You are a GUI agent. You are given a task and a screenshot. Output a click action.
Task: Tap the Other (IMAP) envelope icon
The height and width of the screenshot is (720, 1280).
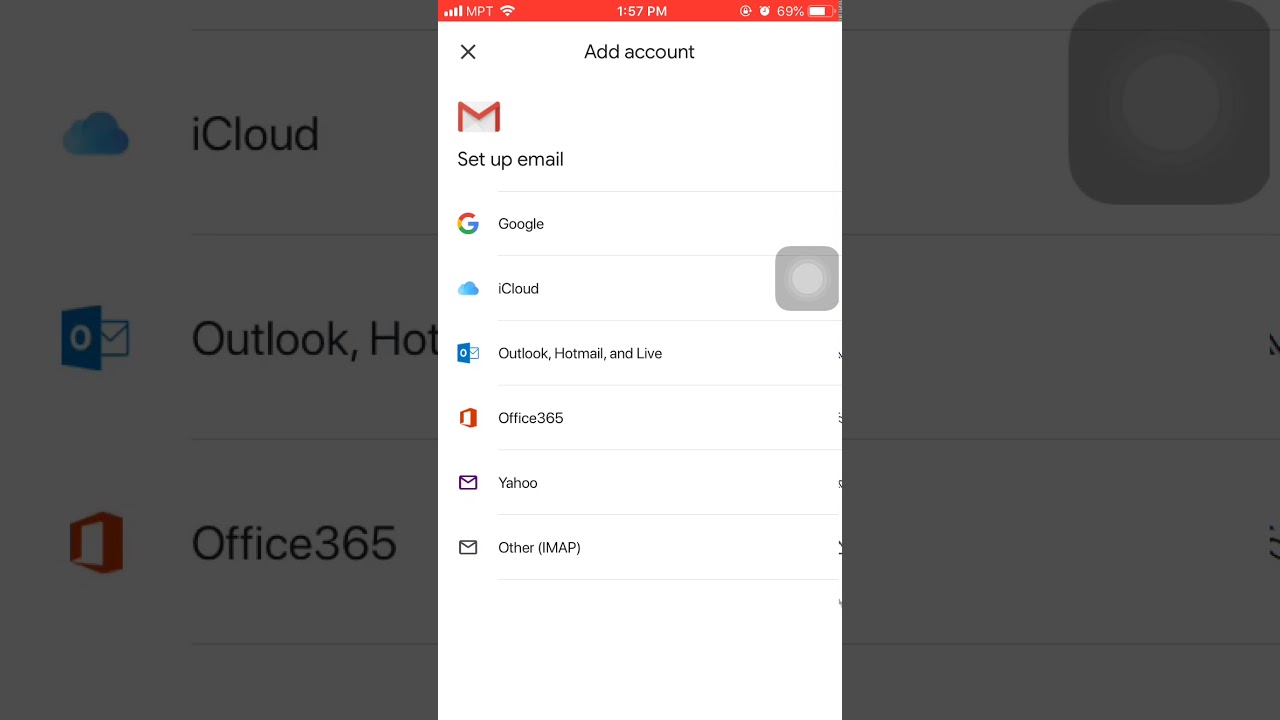[x=468, y=547]
